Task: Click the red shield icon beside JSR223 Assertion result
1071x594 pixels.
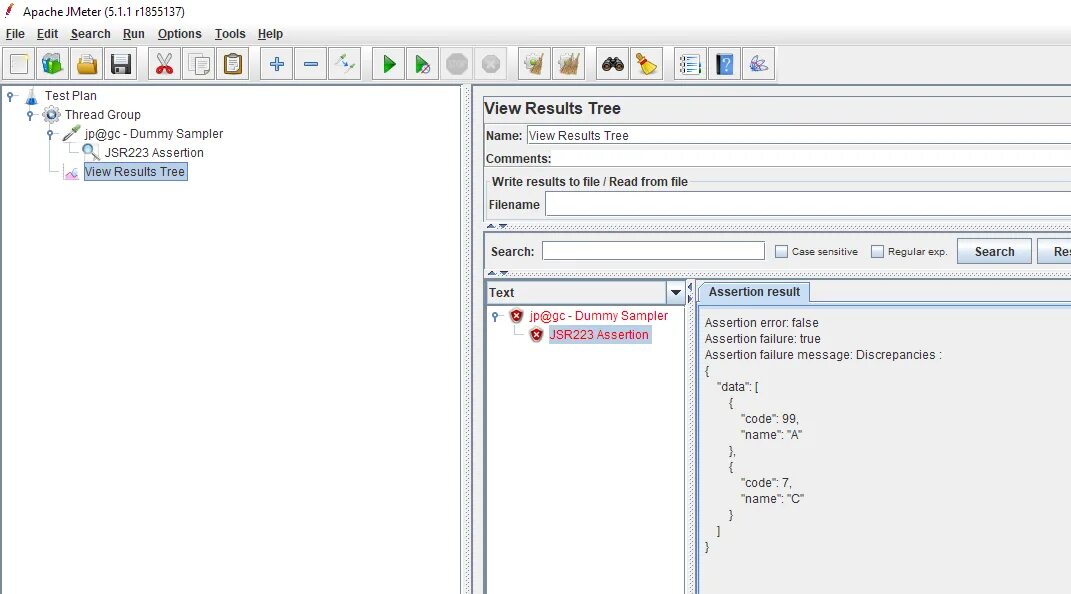Action: (536, 335)
